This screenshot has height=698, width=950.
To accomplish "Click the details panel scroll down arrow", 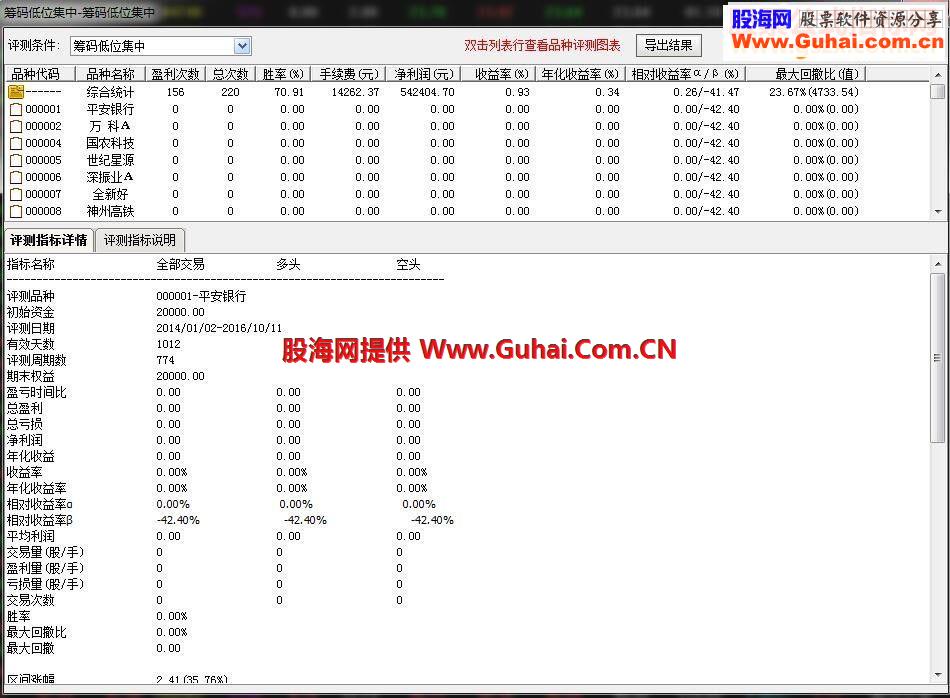I will (938, 675).
